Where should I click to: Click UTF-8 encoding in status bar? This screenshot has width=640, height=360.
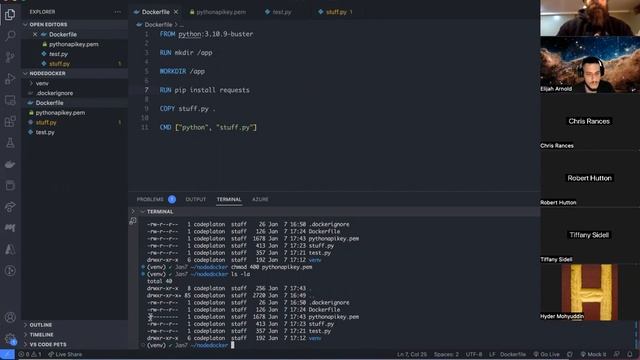point(474,354)
